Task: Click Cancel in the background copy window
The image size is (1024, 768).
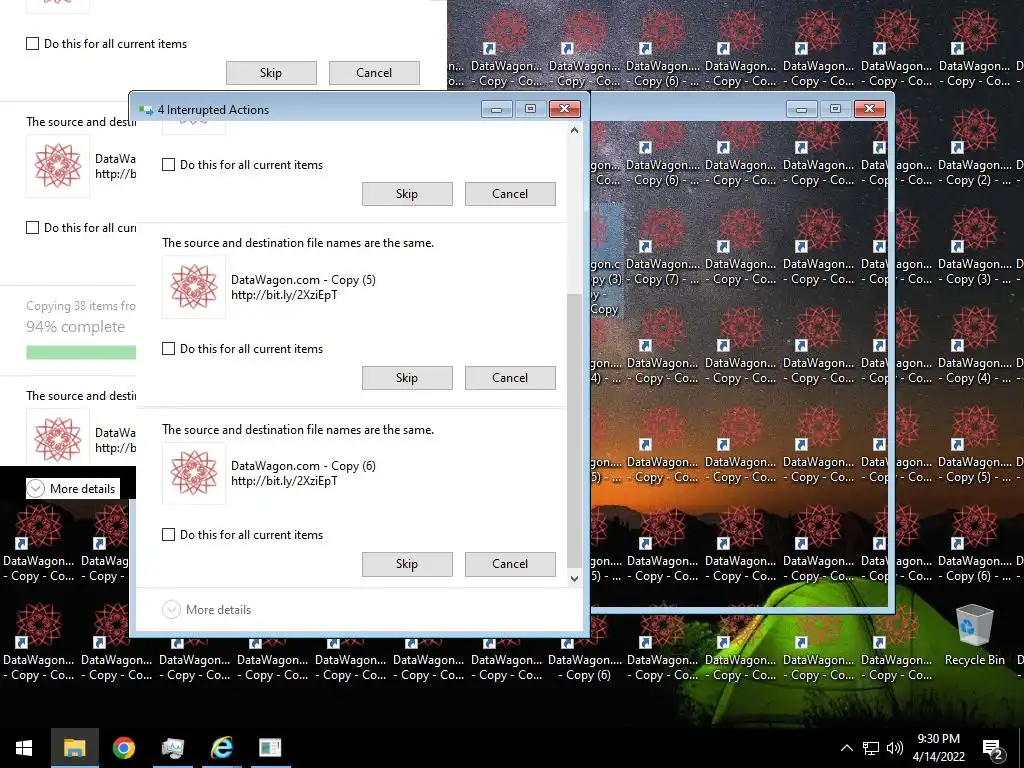Action: click(374, 72)
